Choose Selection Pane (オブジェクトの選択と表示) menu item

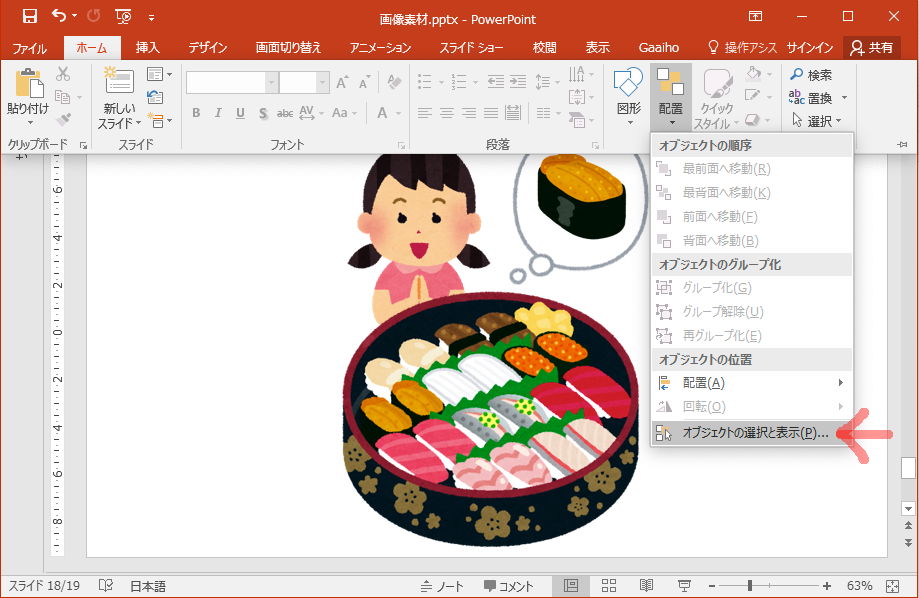click(x=750, y=433)
